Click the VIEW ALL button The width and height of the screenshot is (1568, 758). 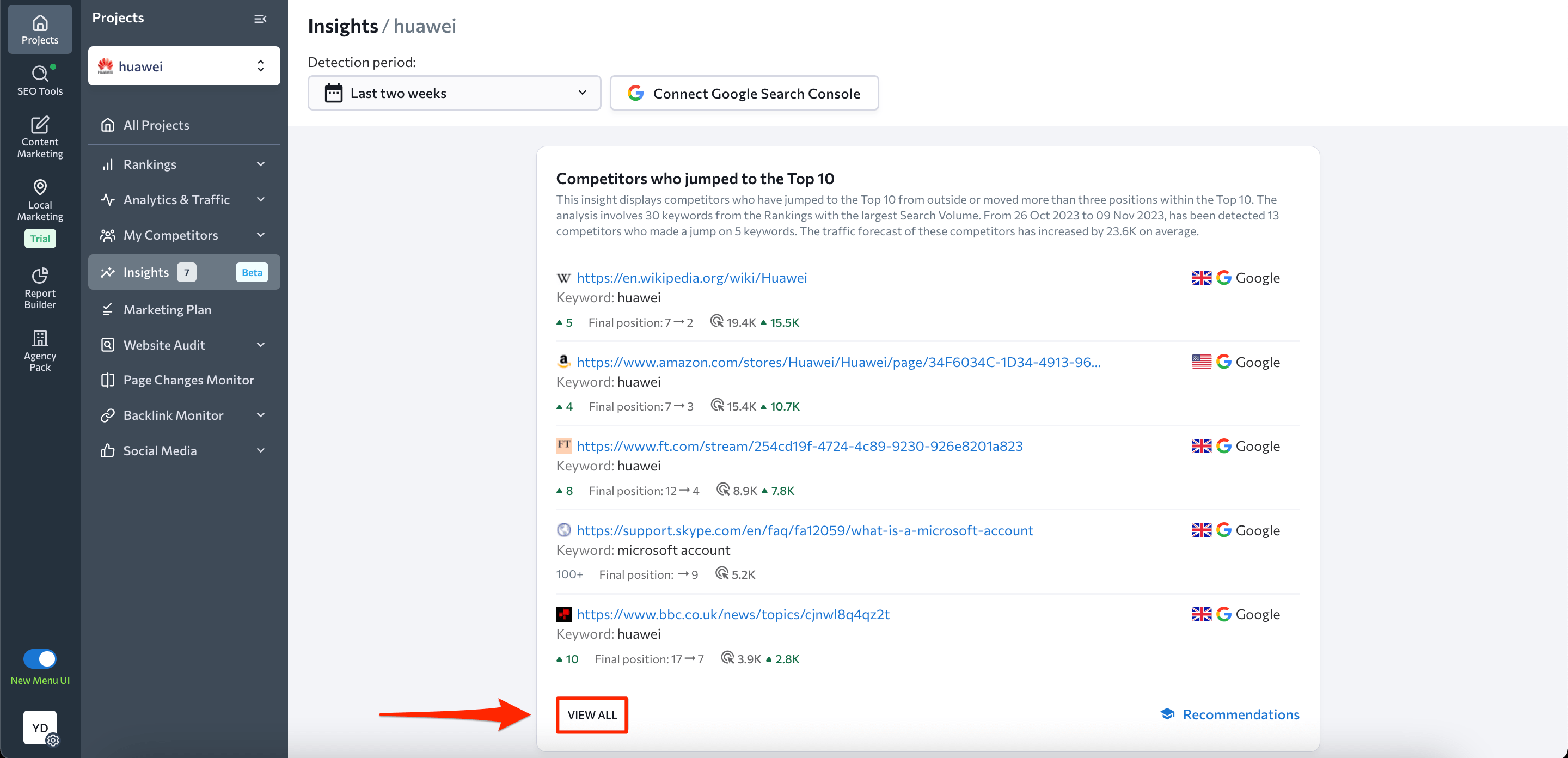(592, 715)
